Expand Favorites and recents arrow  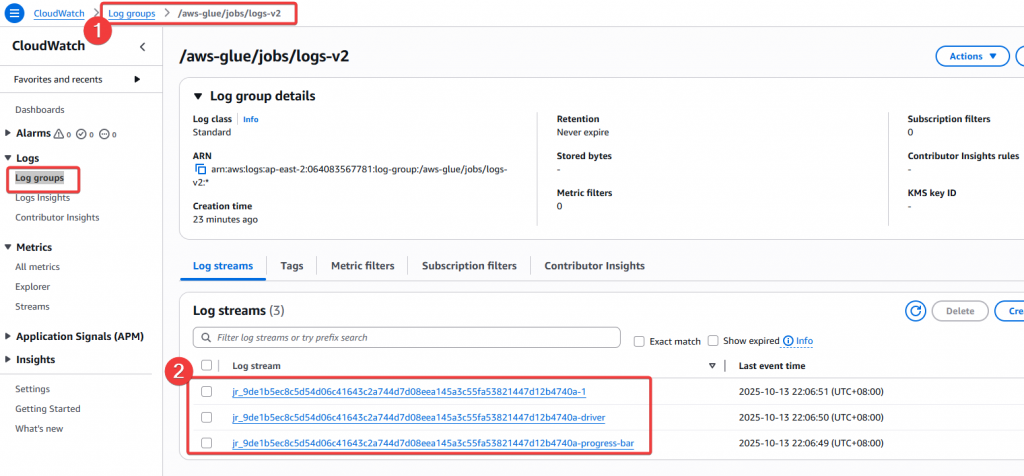[137, 80]
